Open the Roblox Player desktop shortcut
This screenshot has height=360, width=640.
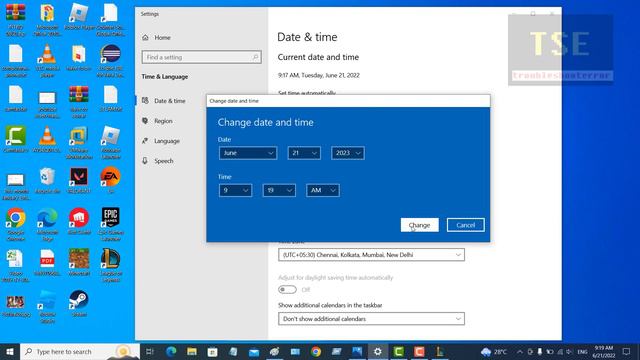79,18
